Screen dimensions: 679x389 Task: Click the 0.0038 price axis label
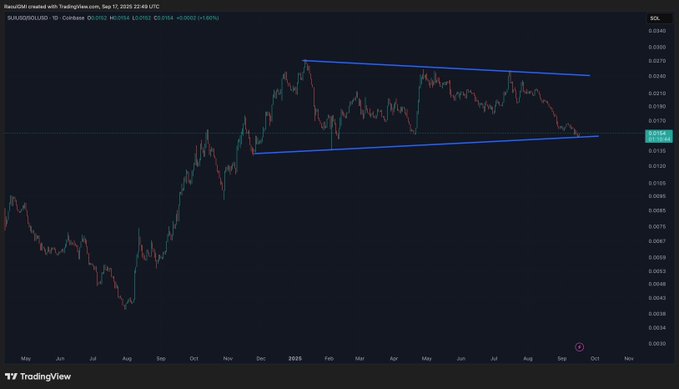tap(656, 314)
